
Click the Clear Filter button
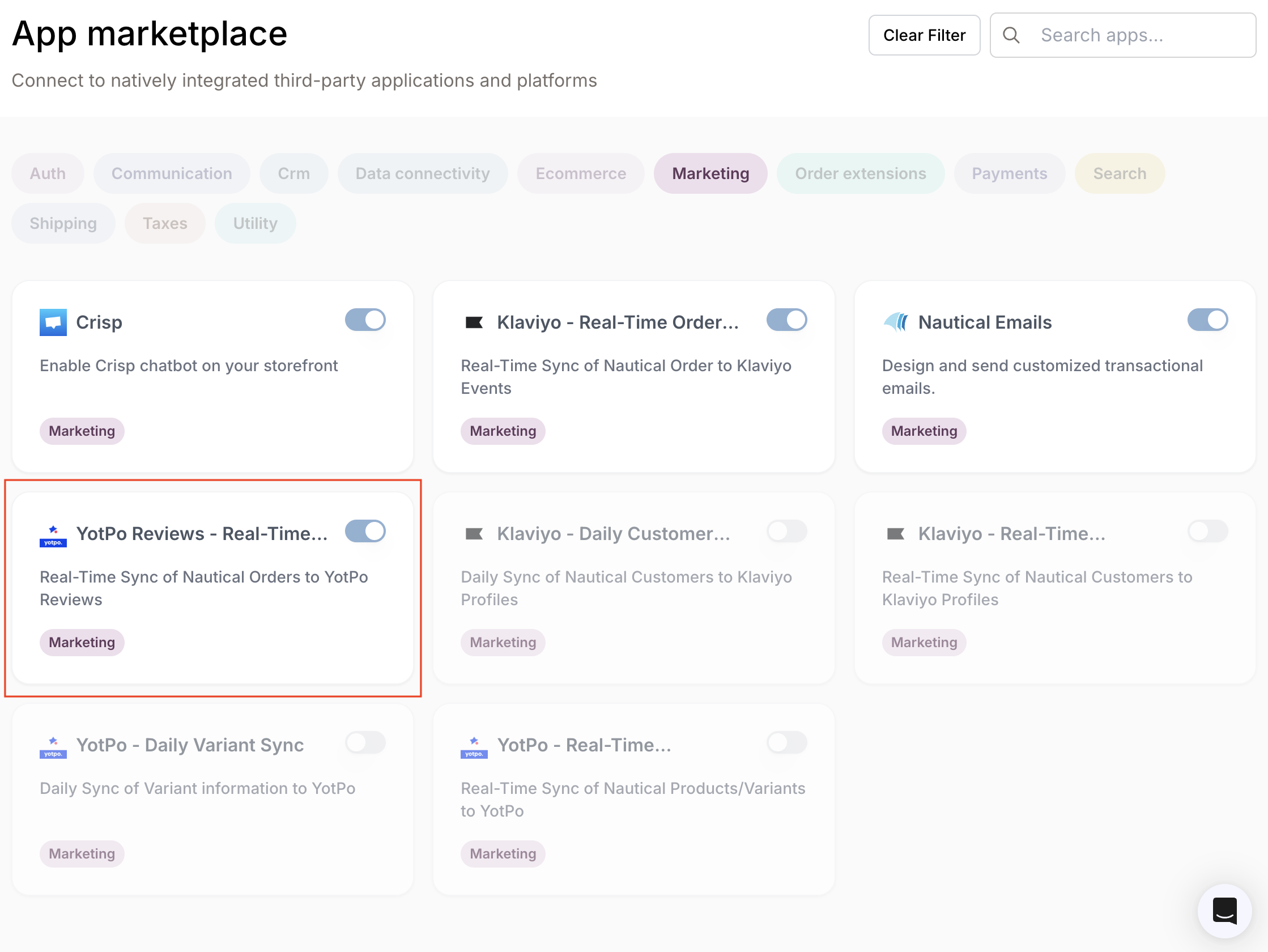(x=924, y=35)
